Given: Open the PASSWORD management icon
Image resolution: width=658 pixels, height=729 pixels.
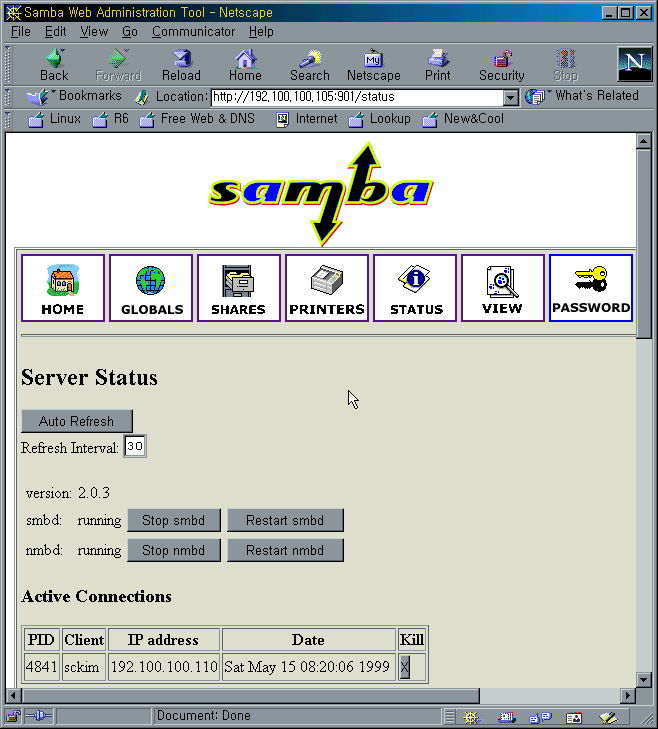Looking at the screenshot, I should [x=591, y=288].
